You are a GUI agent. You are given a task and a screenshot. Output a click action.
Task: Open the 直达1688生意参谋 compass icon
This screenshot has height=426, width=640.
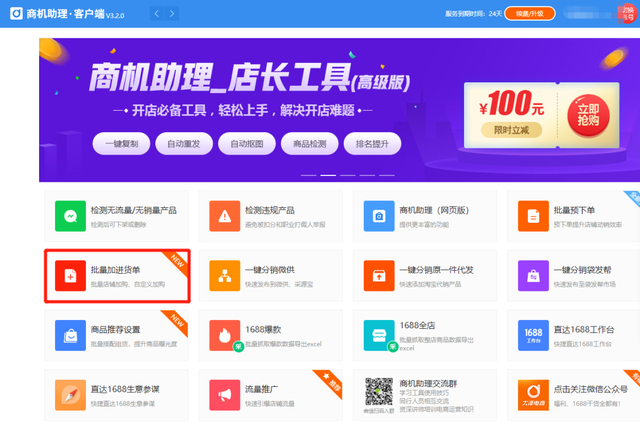click(71, 395)
